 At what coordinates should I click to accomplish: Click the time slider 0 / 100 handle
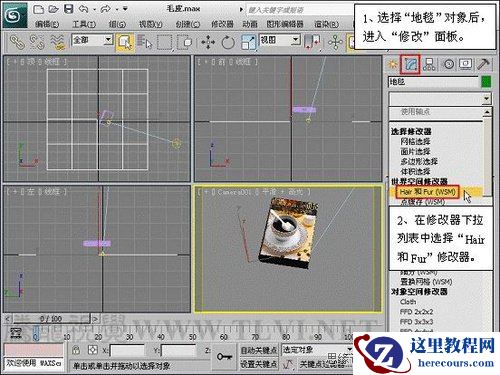pyautogui.click(x=51, y=319)
